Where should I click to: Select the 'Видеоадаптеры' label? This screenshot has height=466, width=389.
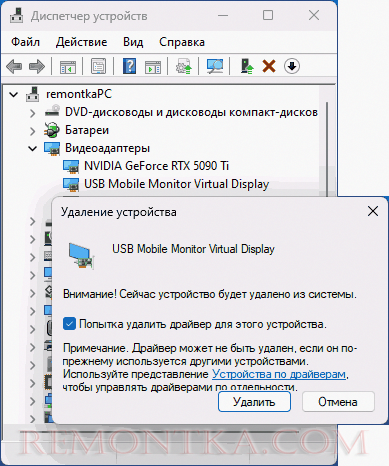(107, 148)
